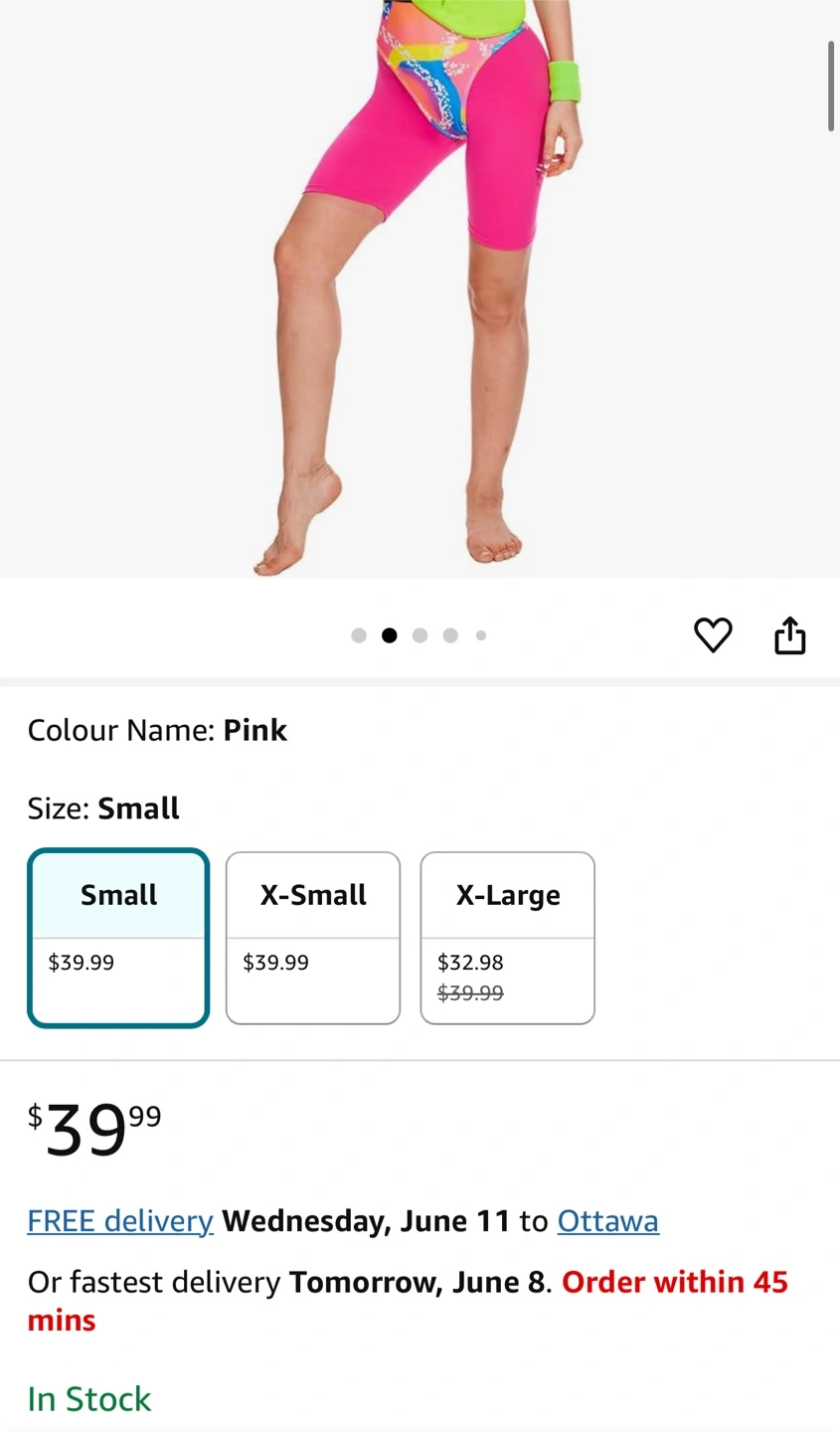Tap the In Stock status text
Screen dimensions: 840x1432
tap(89, 1399)
